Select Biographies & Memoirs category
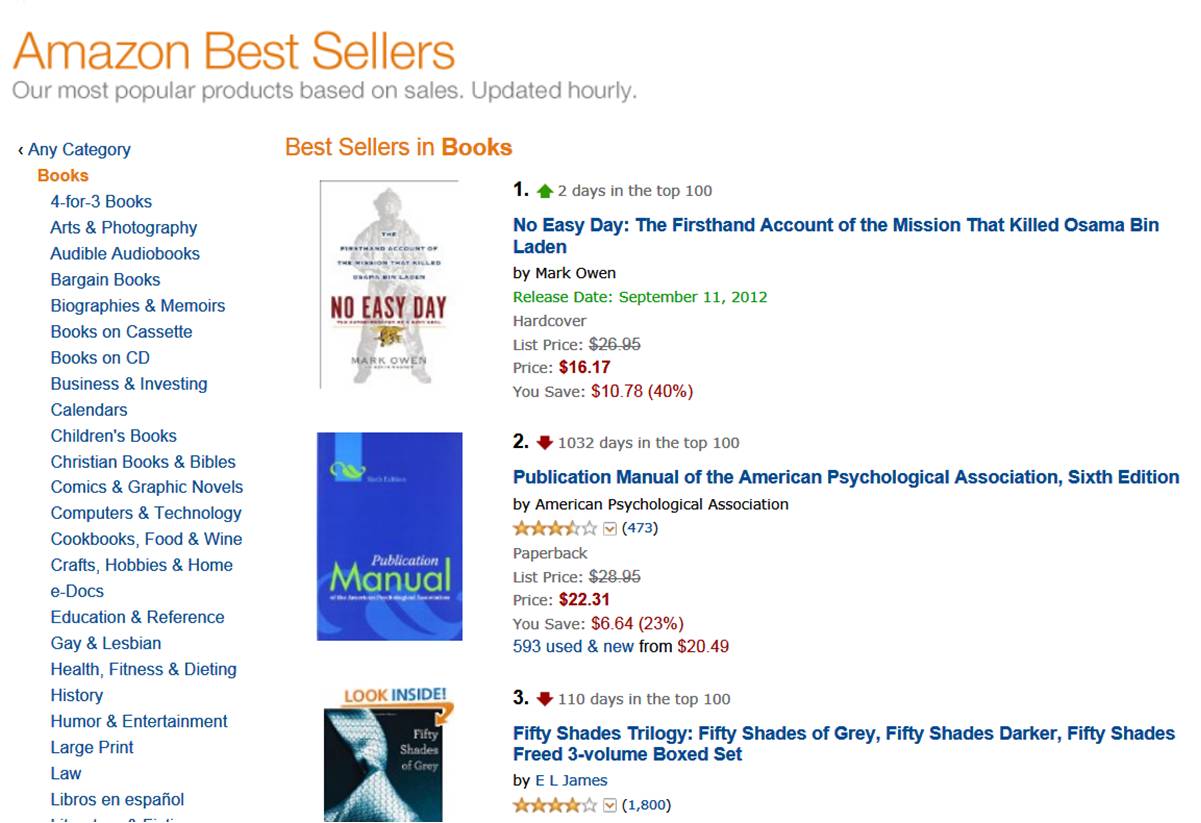The image size is (1201, 823). [138, 306]
